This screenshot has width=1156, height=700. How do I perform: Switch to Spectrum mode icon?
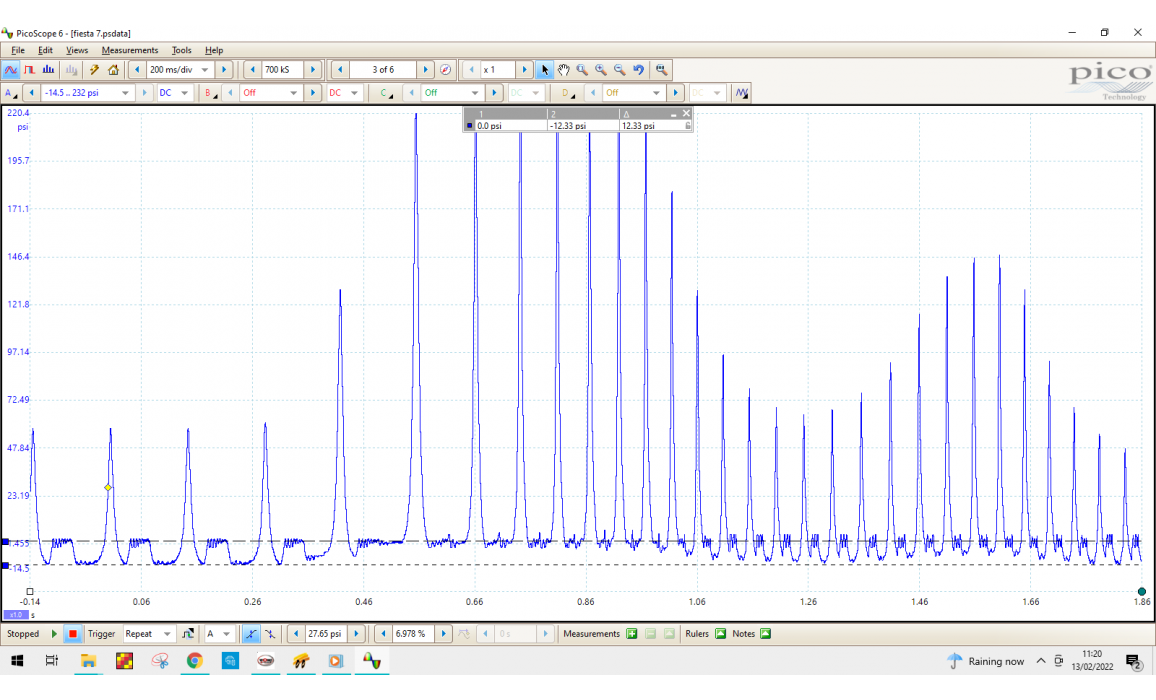[x=49, y=70]
